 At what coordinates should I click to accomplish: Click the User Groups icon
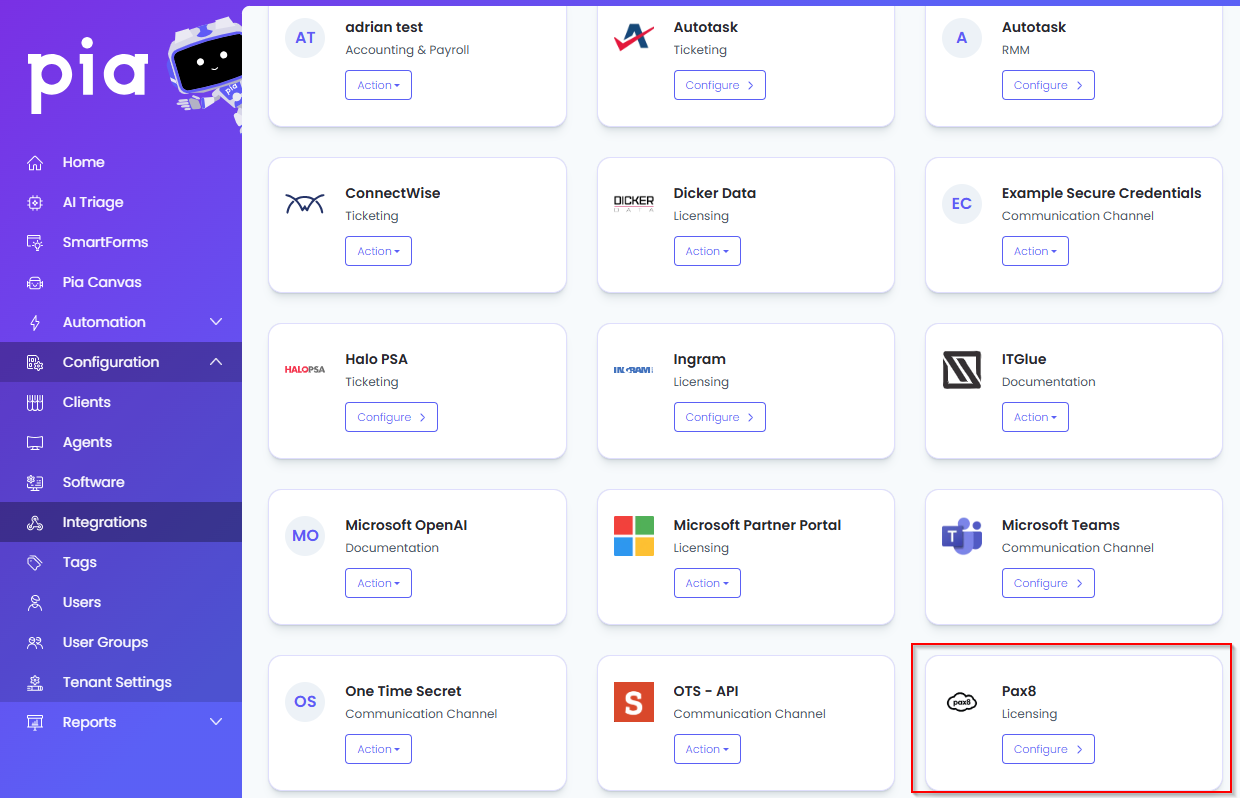coord(35,642)
